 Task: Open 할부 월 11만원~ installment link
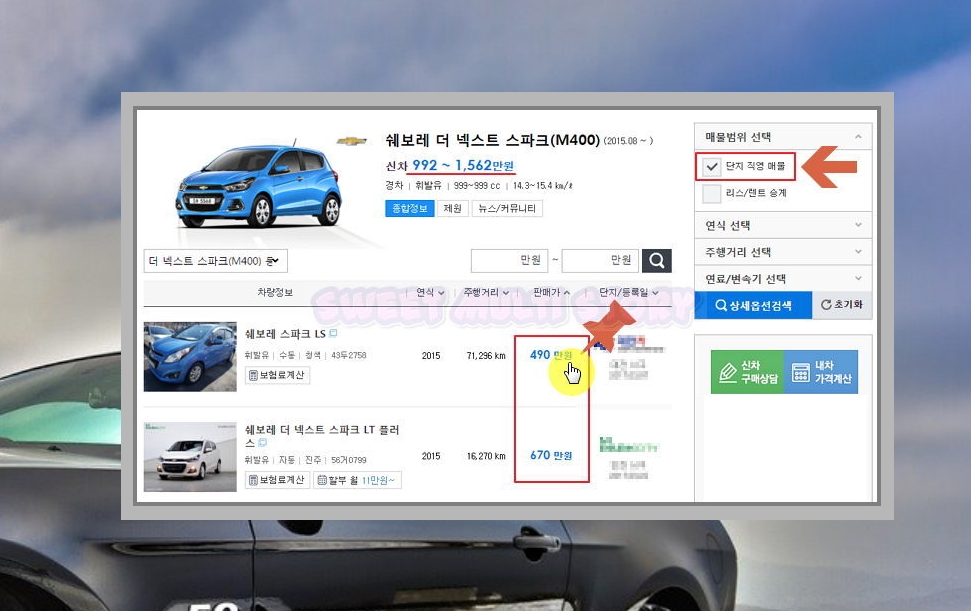coord(357,480)
